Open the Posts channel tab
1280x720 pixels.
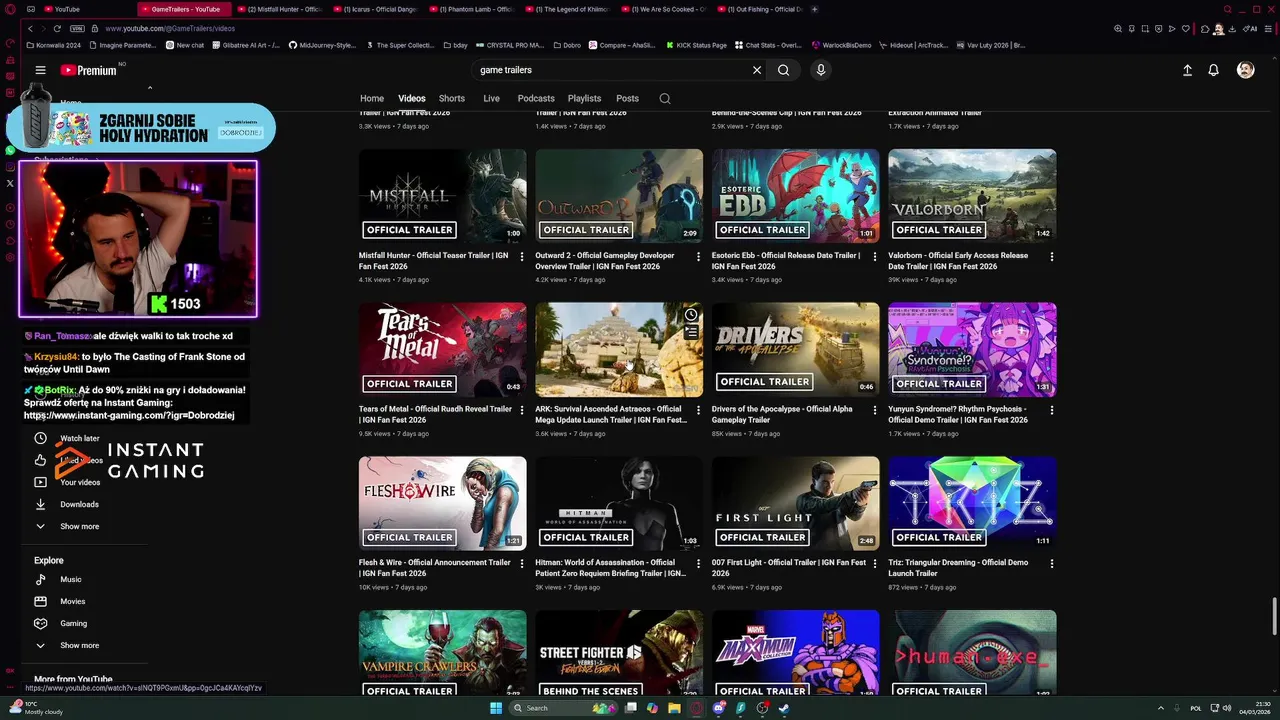[627, 98]
